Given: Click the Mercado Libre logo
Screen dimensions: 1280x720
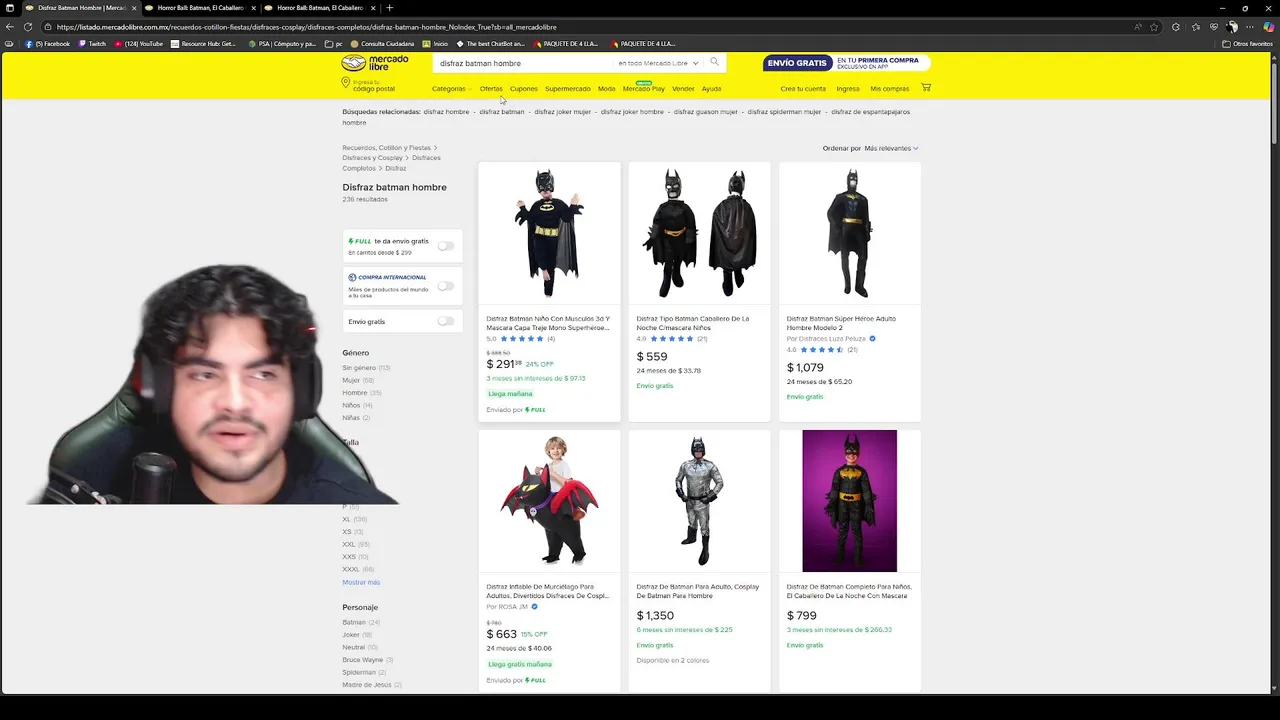Looking at the screenshot, I should coord(375,63).
